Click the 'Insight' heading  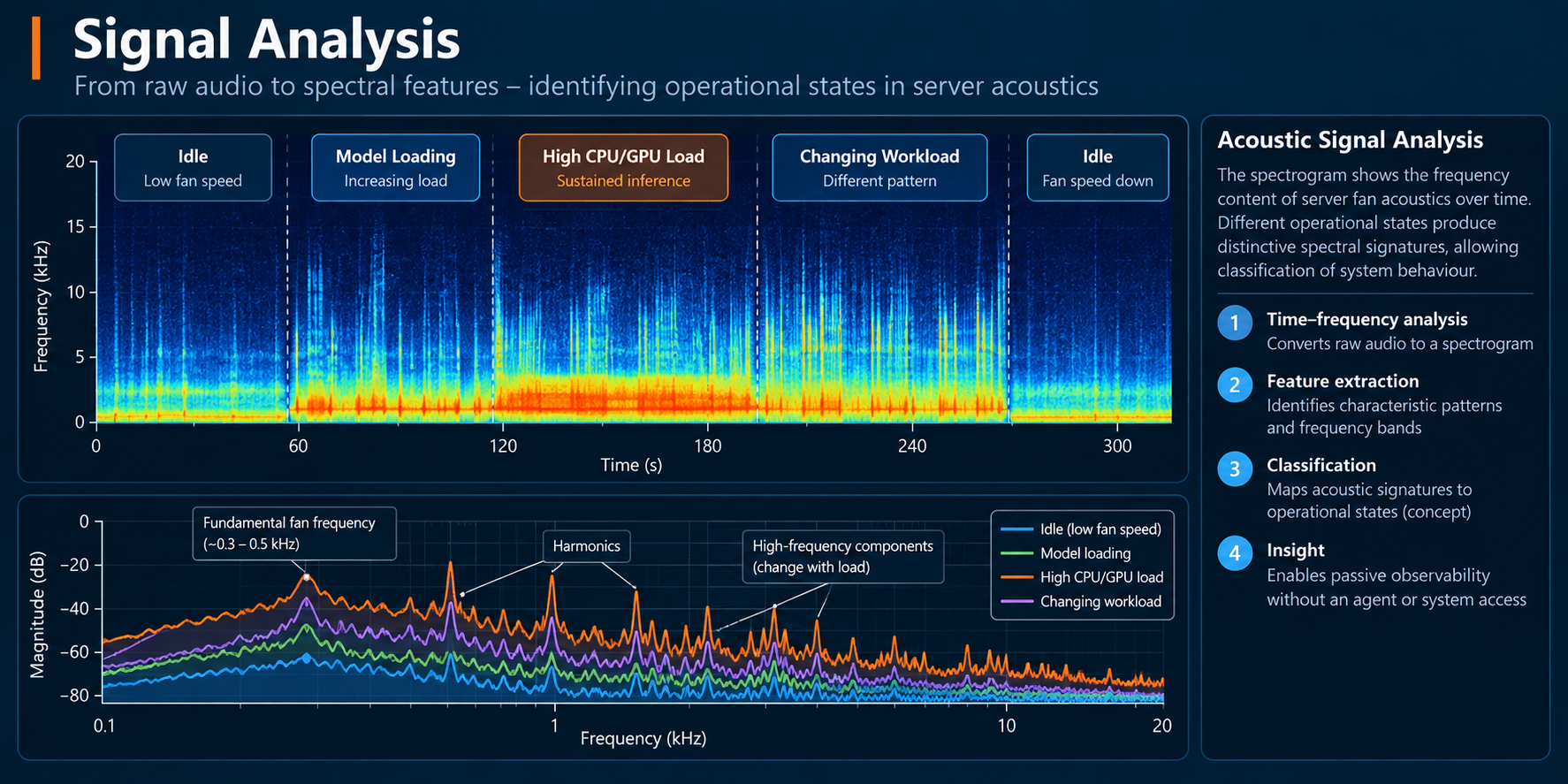(x=1296, y=550)
